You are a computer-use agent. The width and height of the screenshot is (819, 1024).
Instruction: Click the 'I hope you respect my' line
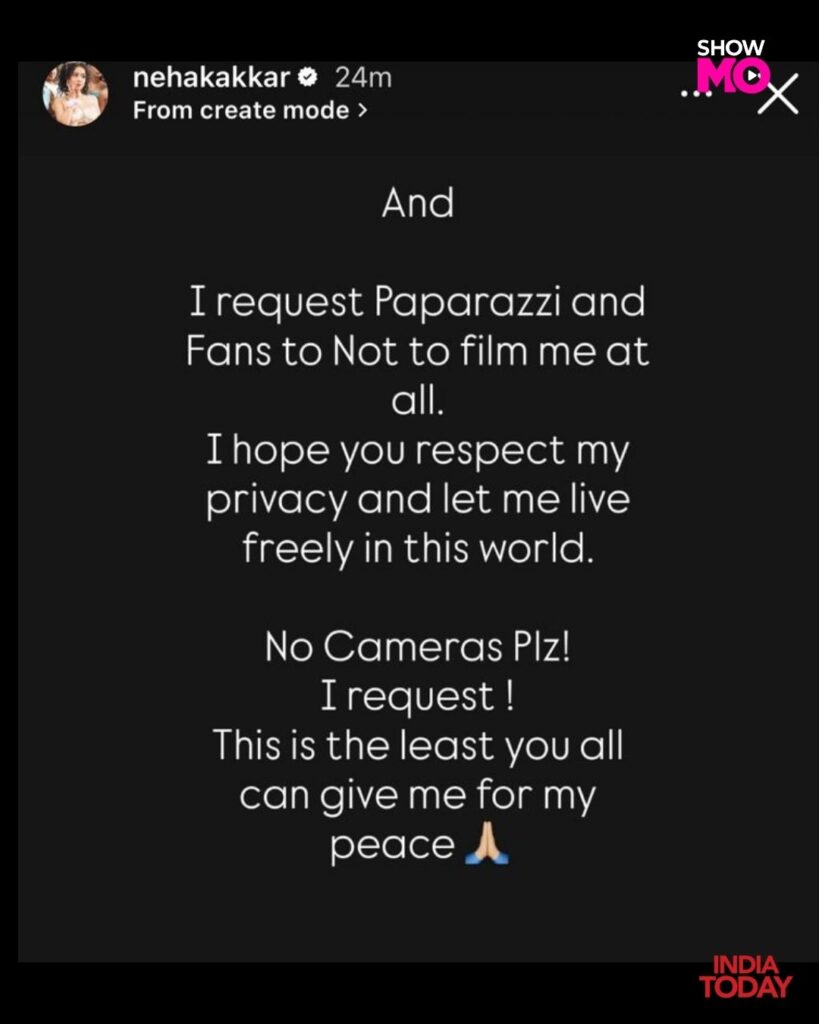pyautogui.click(x=418, y=452)
